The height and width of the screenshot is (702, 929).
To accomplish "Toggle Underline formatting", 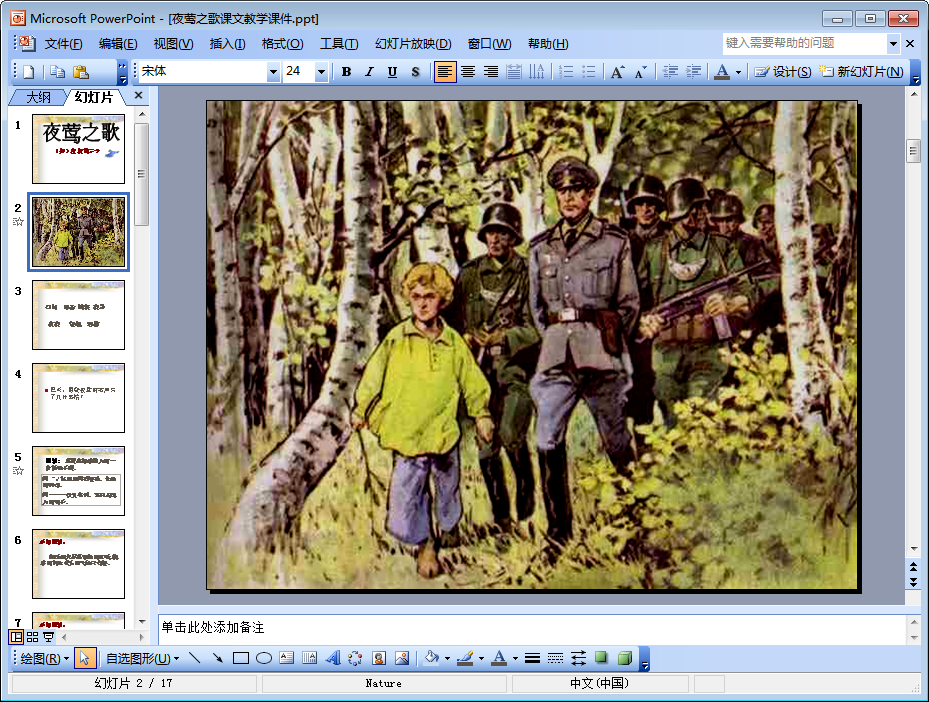I will [392, 72].
